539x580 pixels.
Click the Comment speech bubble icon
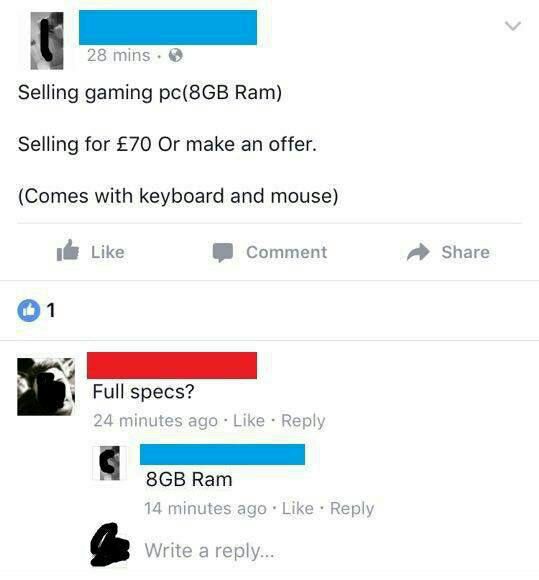tap(222, 253)
